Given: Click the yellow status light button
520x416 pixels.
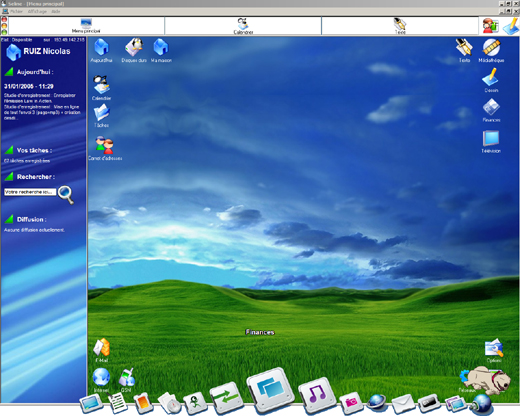Looking at the screenshot, I should pos(4,26).
